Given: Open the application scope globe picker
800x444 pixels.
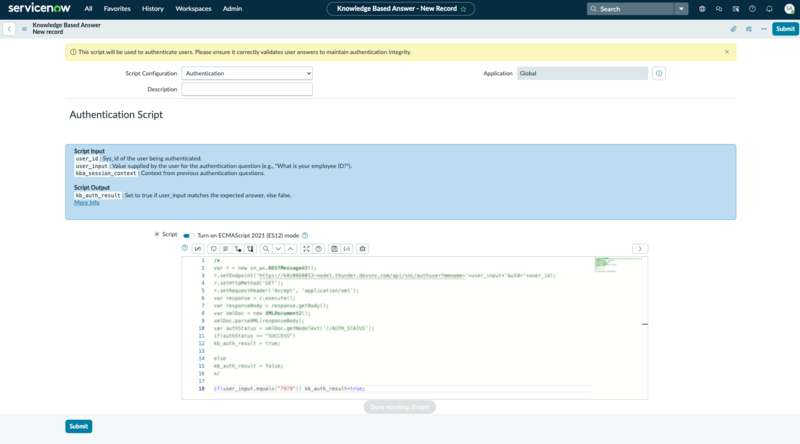Looking at the screenshot, I should tap(702, 9).
